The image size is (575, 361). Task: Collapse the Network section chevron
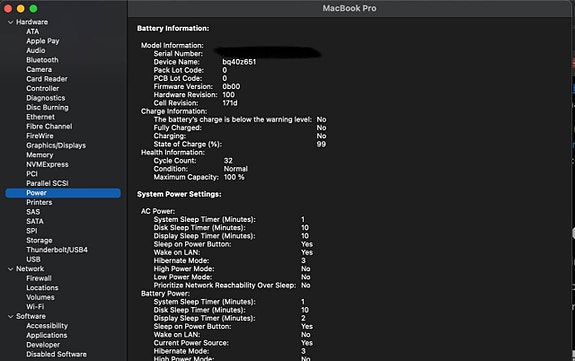coord(10,269)
